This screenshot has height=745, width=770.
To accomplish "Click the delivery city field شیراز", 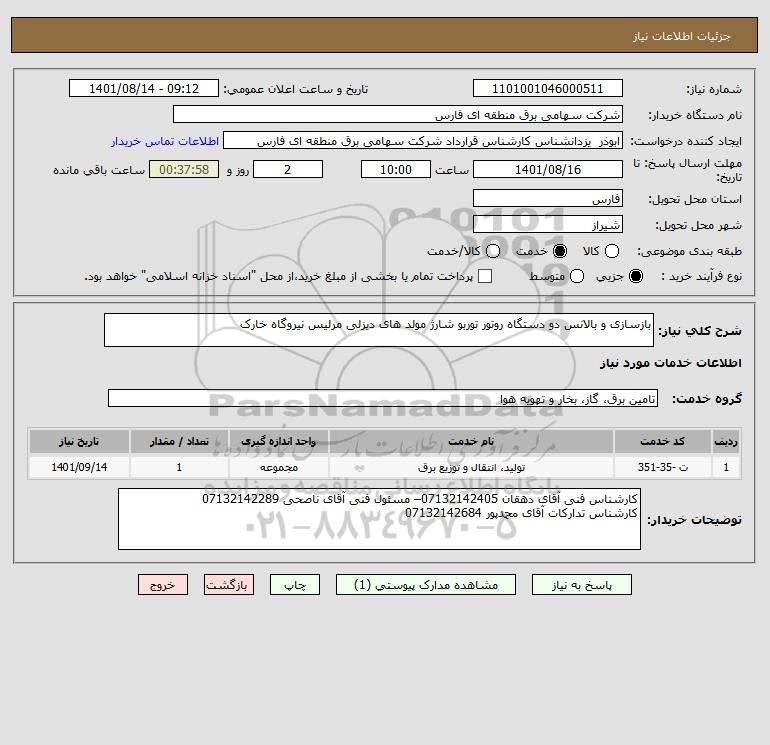I will 548,224.
